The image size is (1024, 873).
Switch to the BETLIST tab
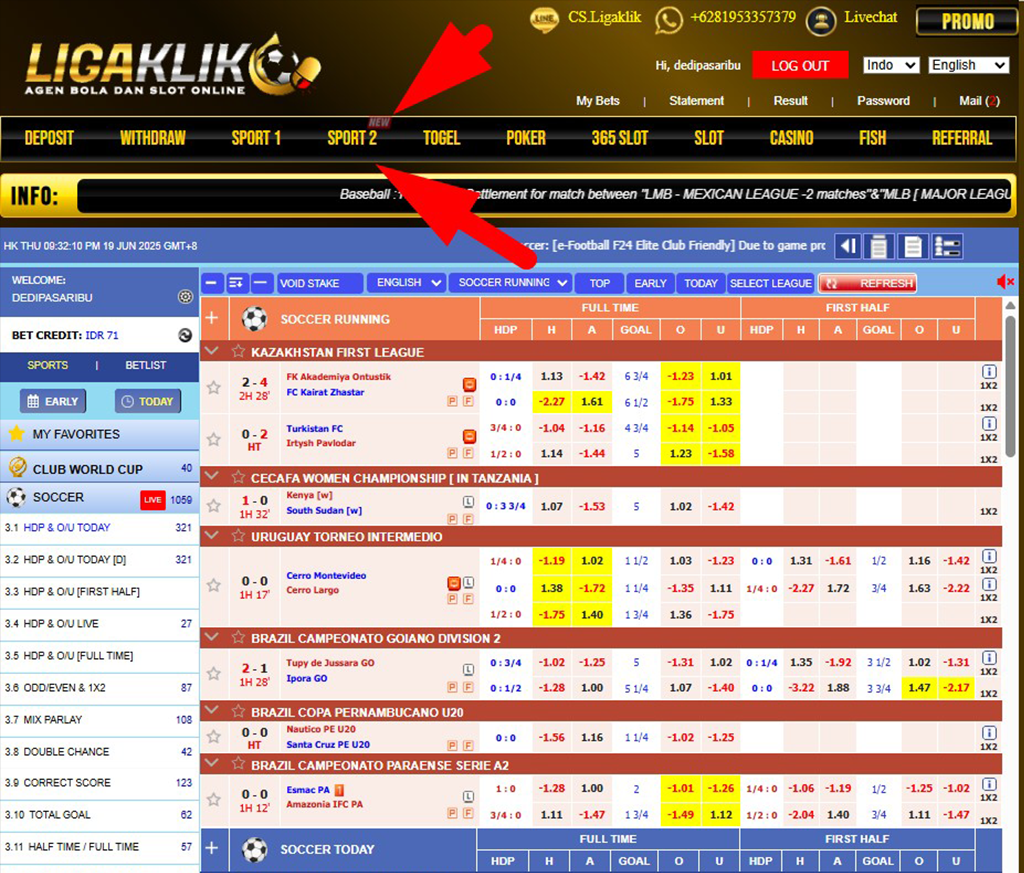click(x=146, y=365)
